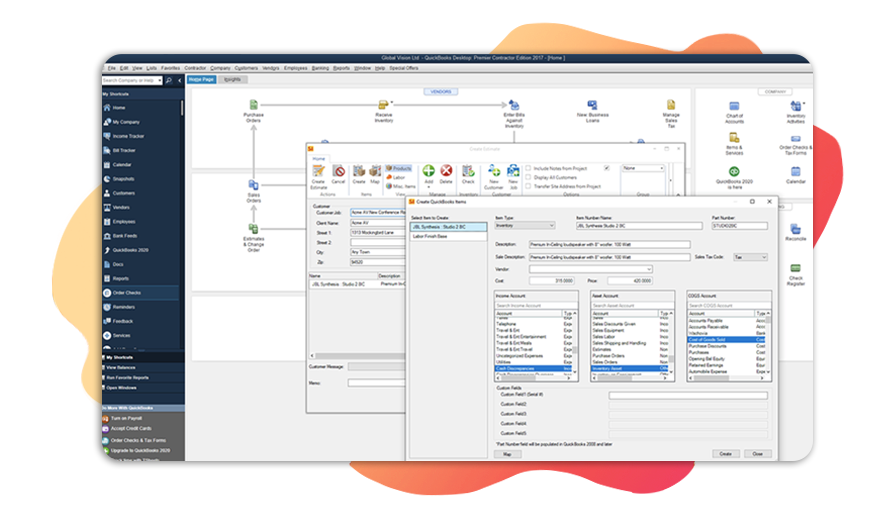Open Inventory Activities icon
872x519 pixels.
[796, 106]
